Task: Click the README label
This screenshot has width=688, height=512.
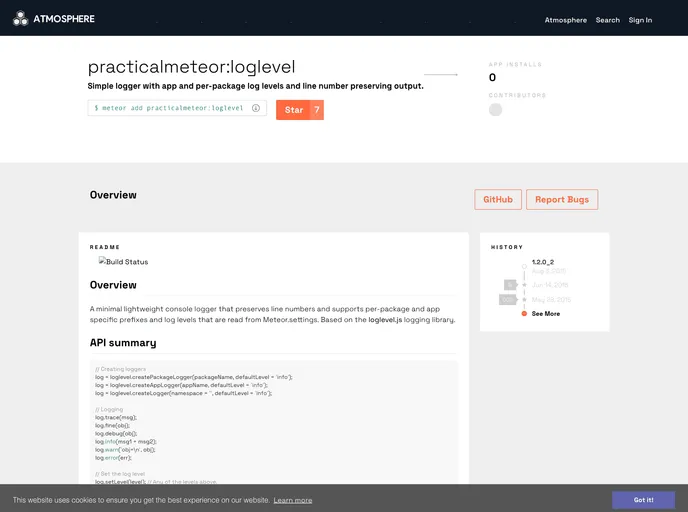Action: (104, 247)
